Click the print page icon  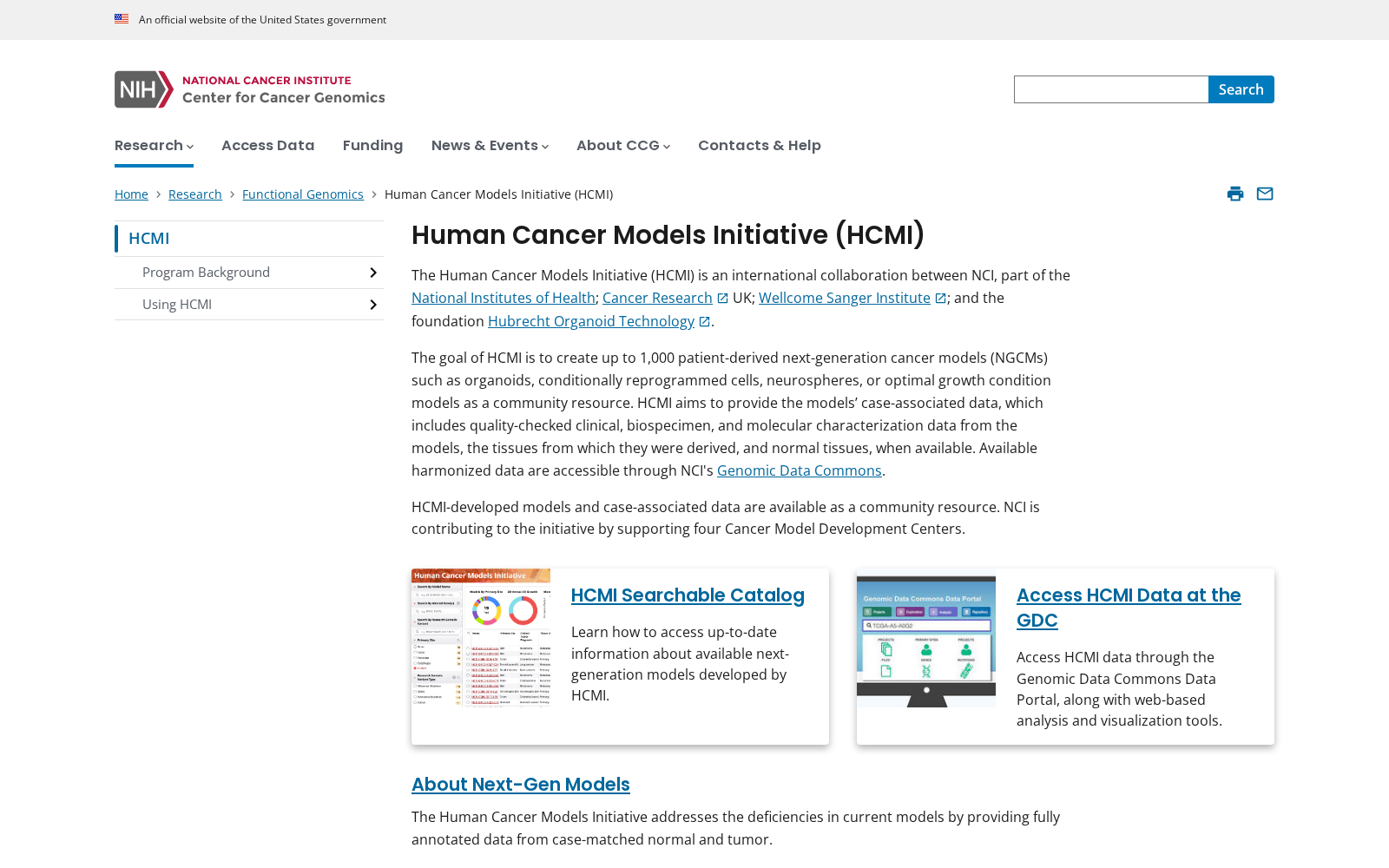point(1235,194)
